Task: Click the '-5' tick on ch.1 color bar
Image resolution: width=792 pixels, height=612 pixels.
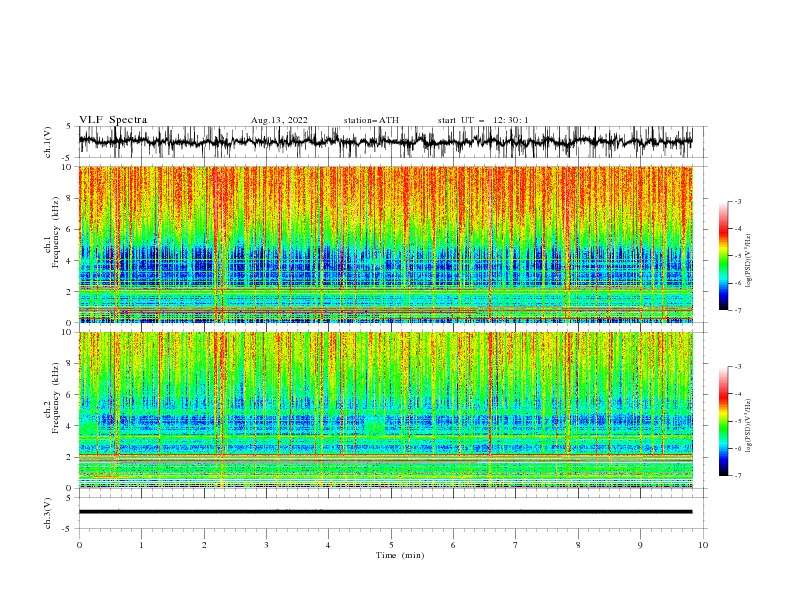Action: [737, 256]
